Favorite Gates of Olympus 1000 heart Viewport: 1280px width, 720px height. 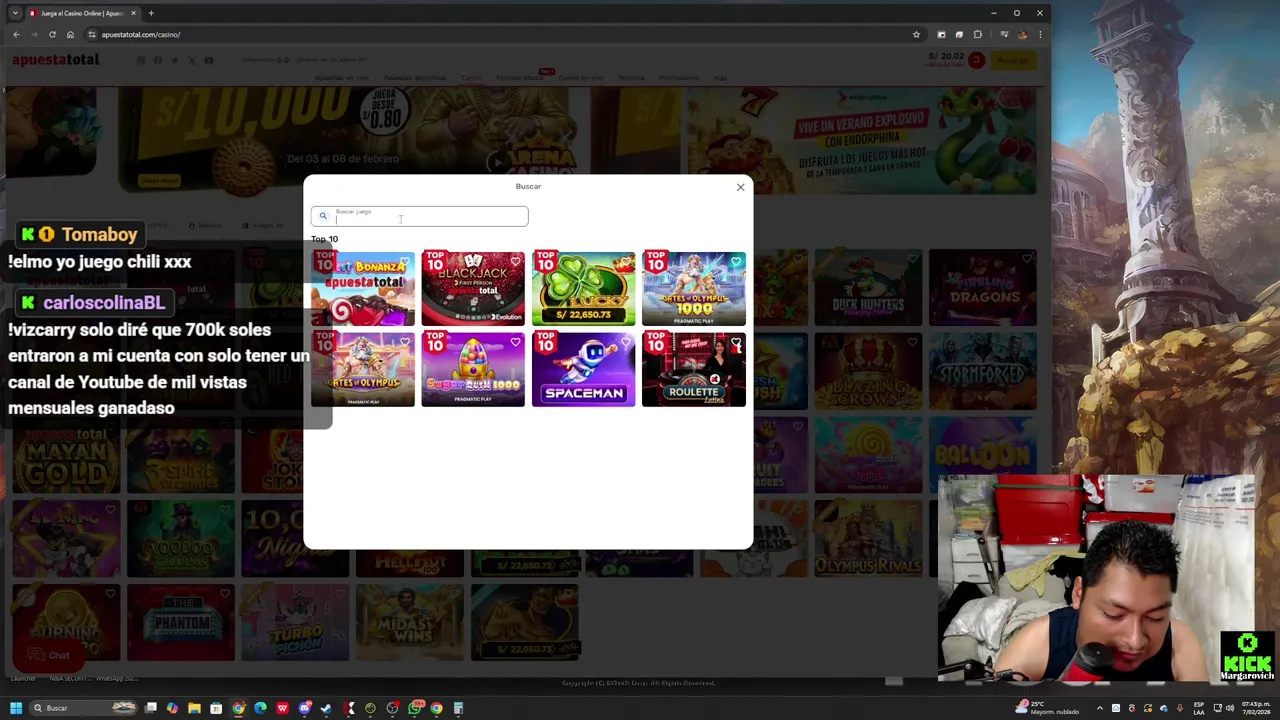coord(736,262)
